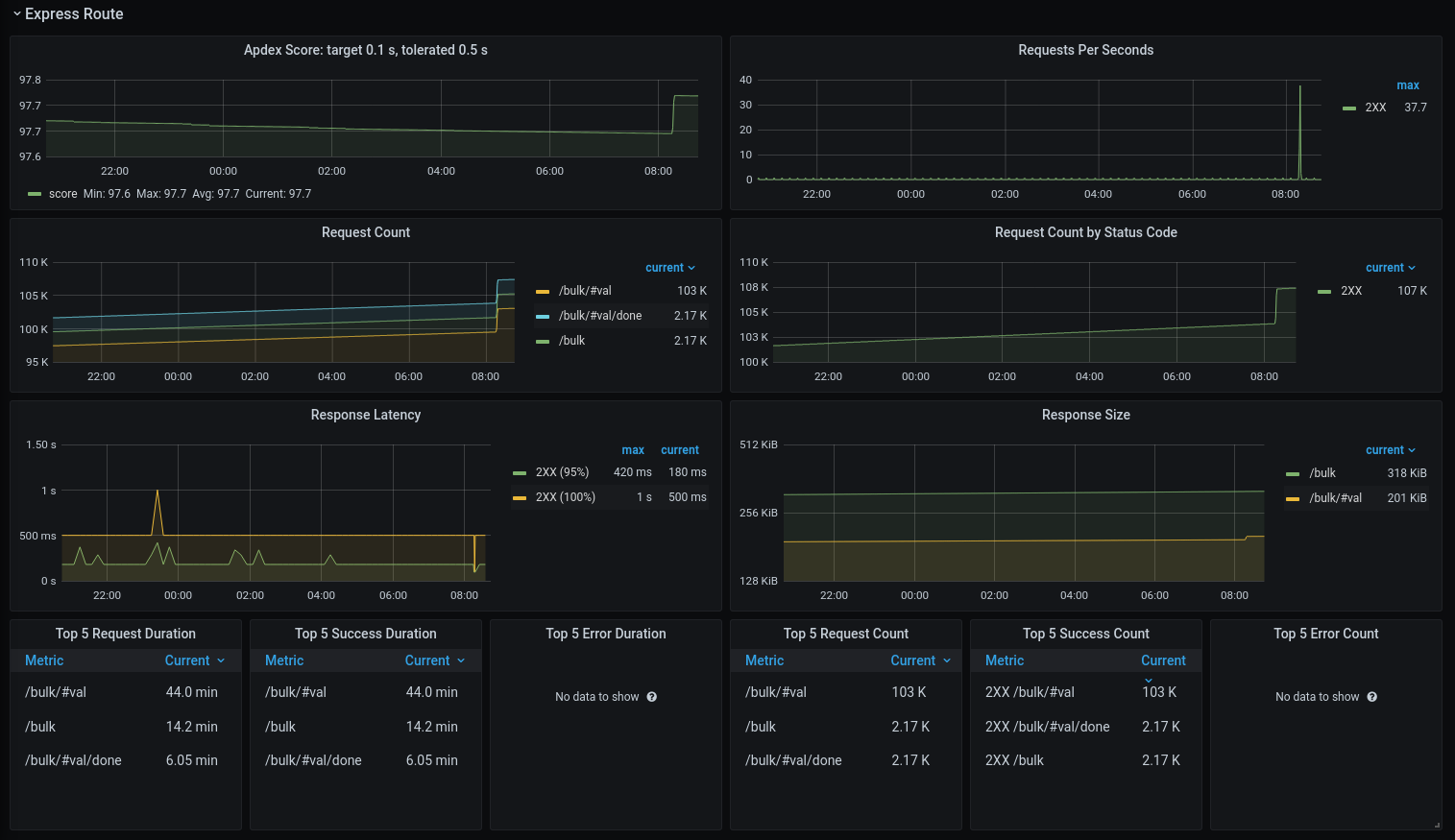
Task: Sort Response Size legend by current
Action: (1390, 450)
